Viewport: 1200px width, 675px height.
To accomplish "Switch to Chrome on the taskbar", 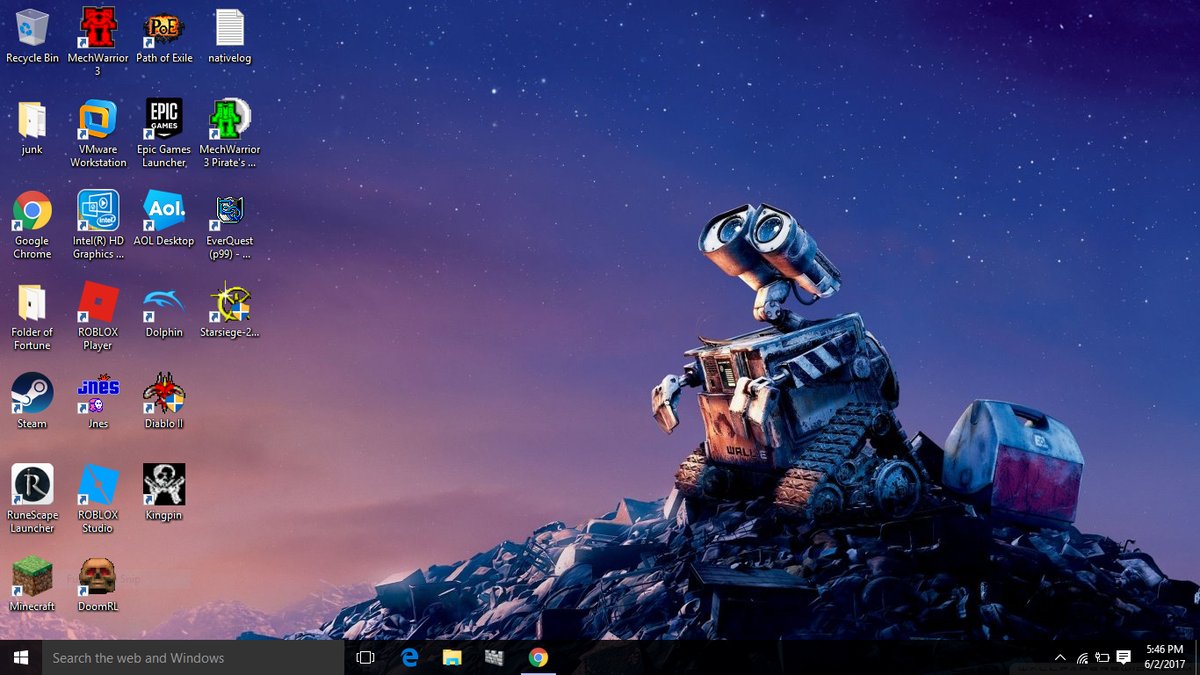I will [538, 657].
